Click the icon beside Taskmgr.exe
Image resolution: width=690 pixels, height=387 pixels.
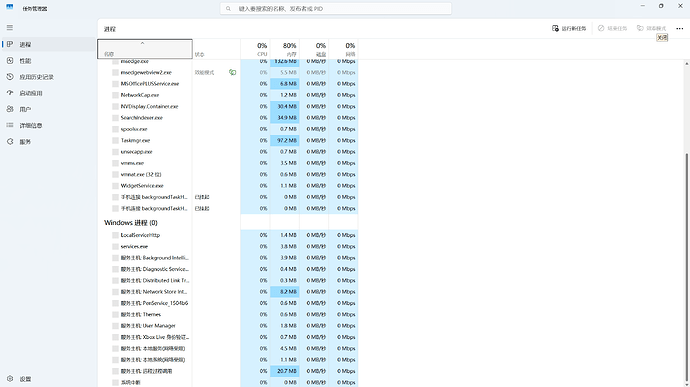pos(115,140)
